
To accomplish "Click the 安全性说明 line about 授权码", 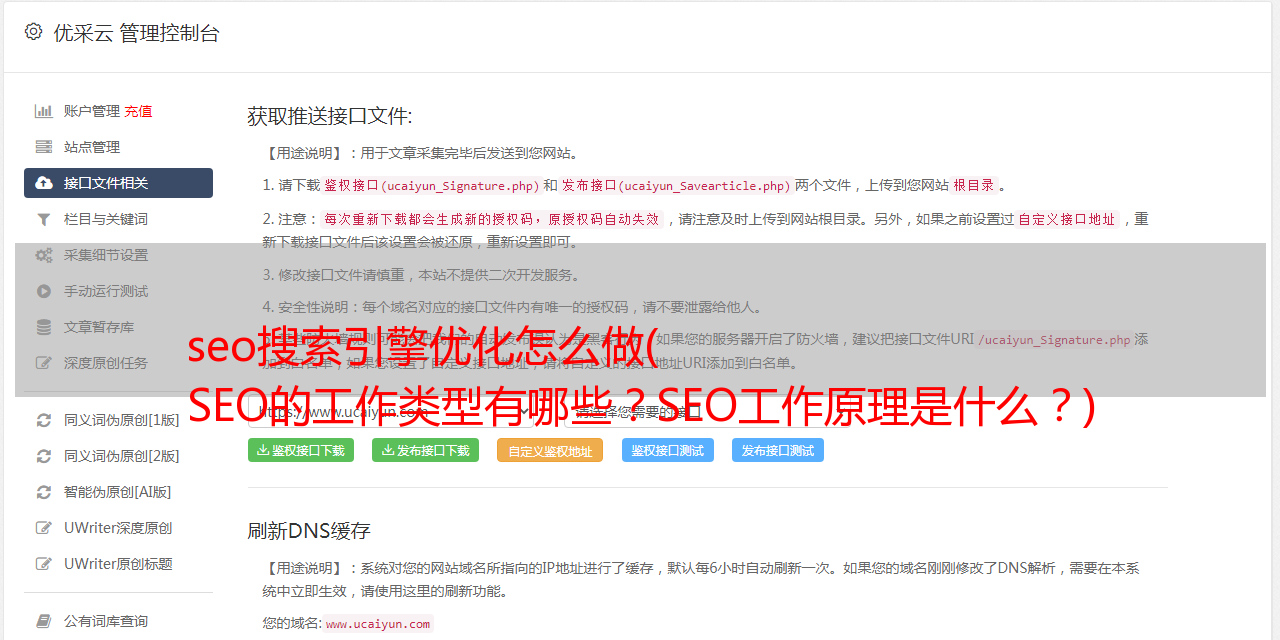I will pyautogui.click(x=512, y=307).
